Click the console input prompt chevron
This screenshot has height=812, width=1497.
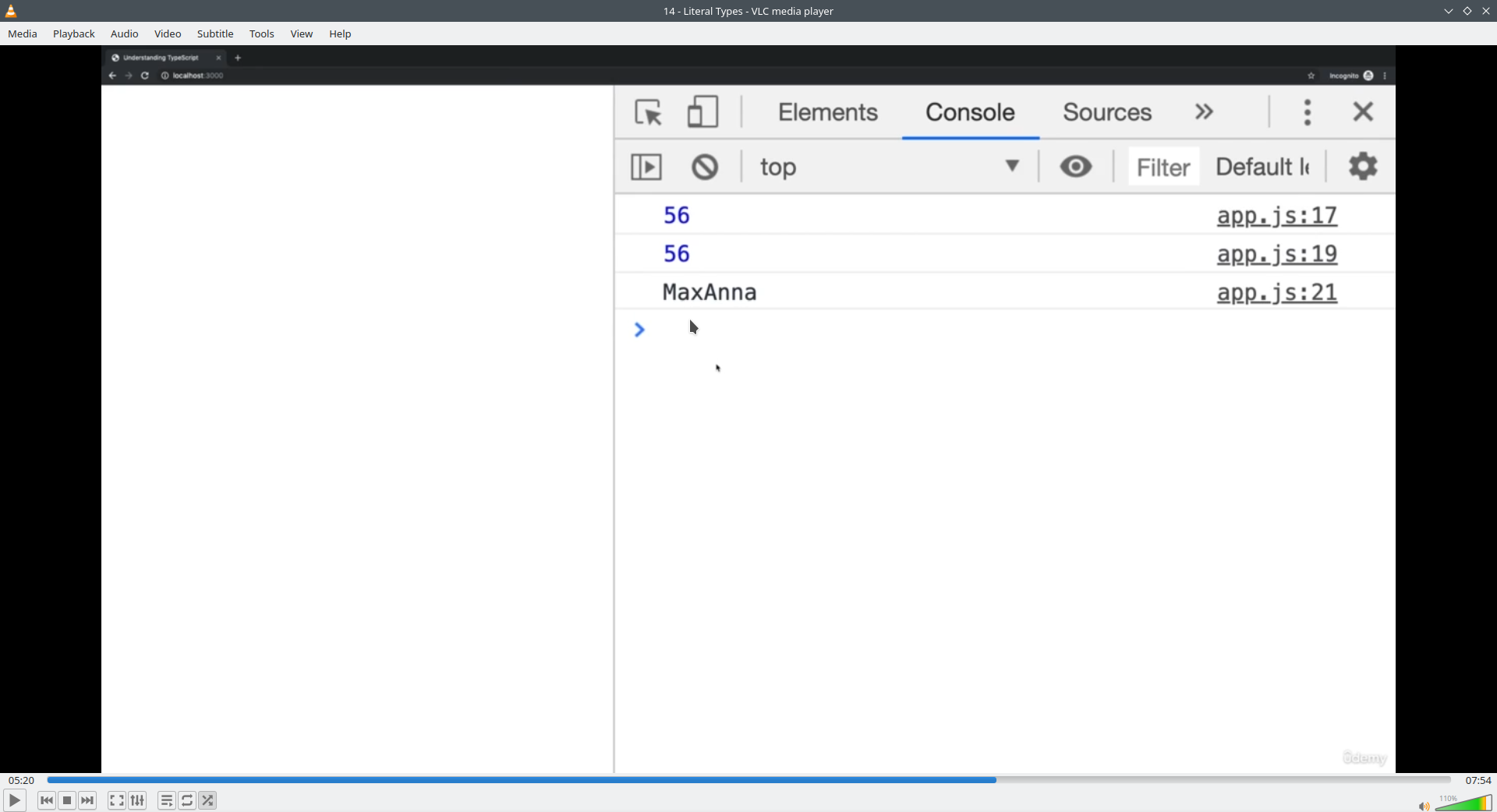tap(639, 330)
